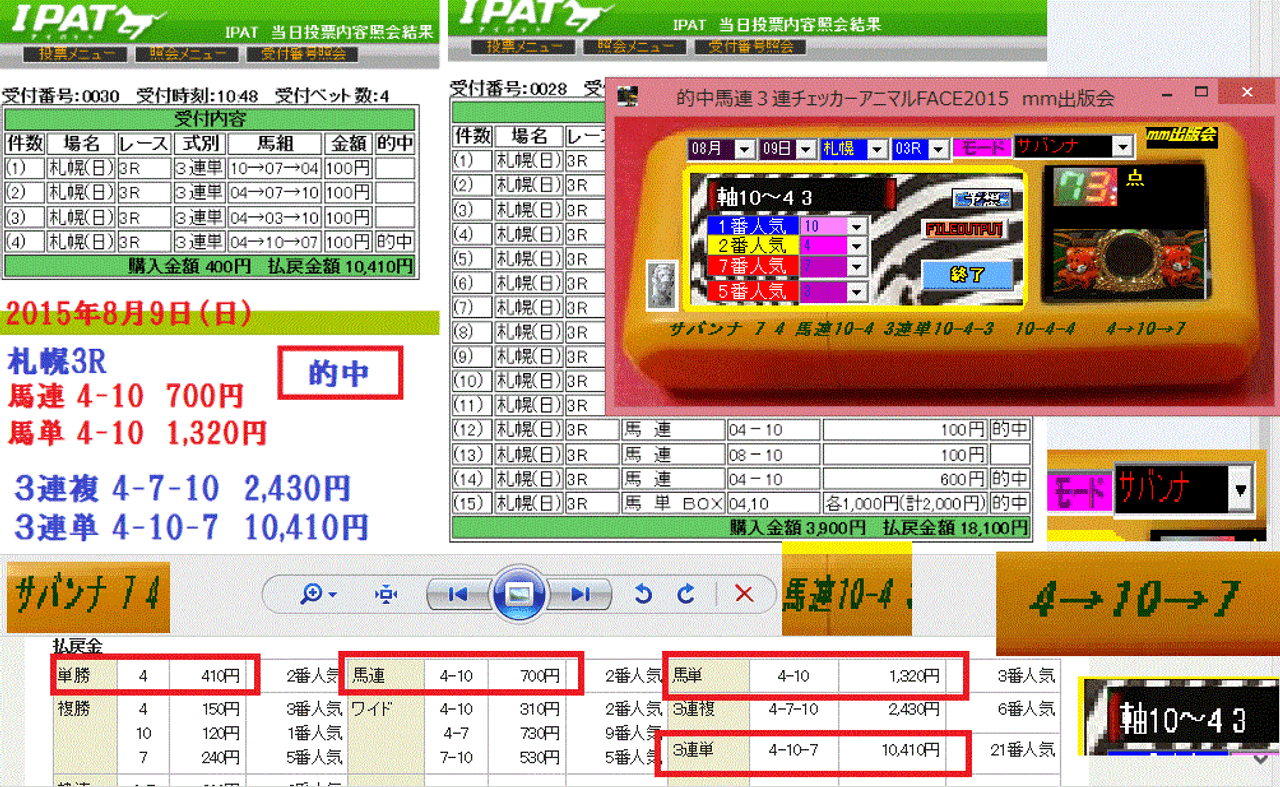Open the 08月 month dropdown
This screenshot has height=787, width=1280.
[x=745, y=149]
